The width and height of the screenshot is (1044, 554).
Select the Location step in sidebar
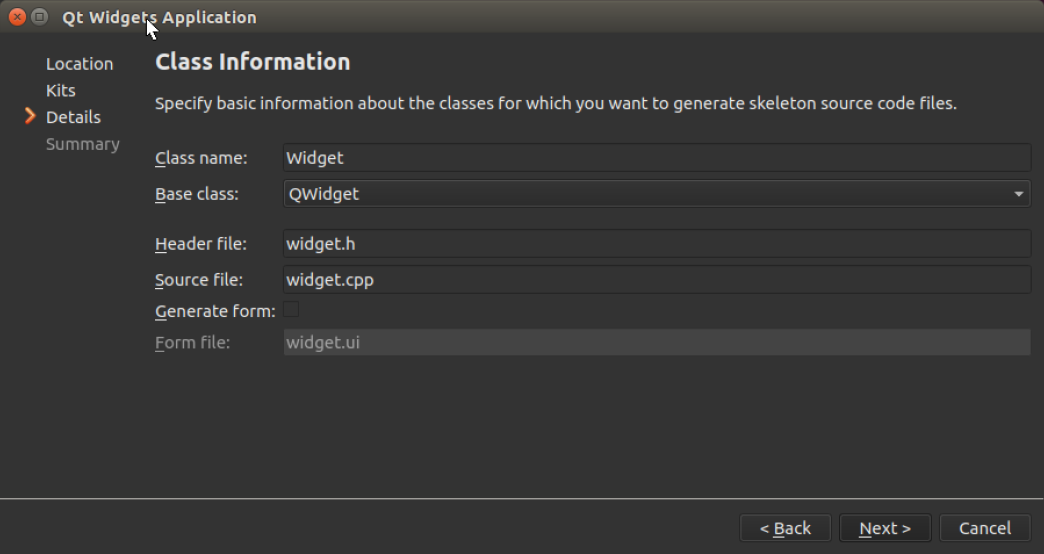point(79,64)
